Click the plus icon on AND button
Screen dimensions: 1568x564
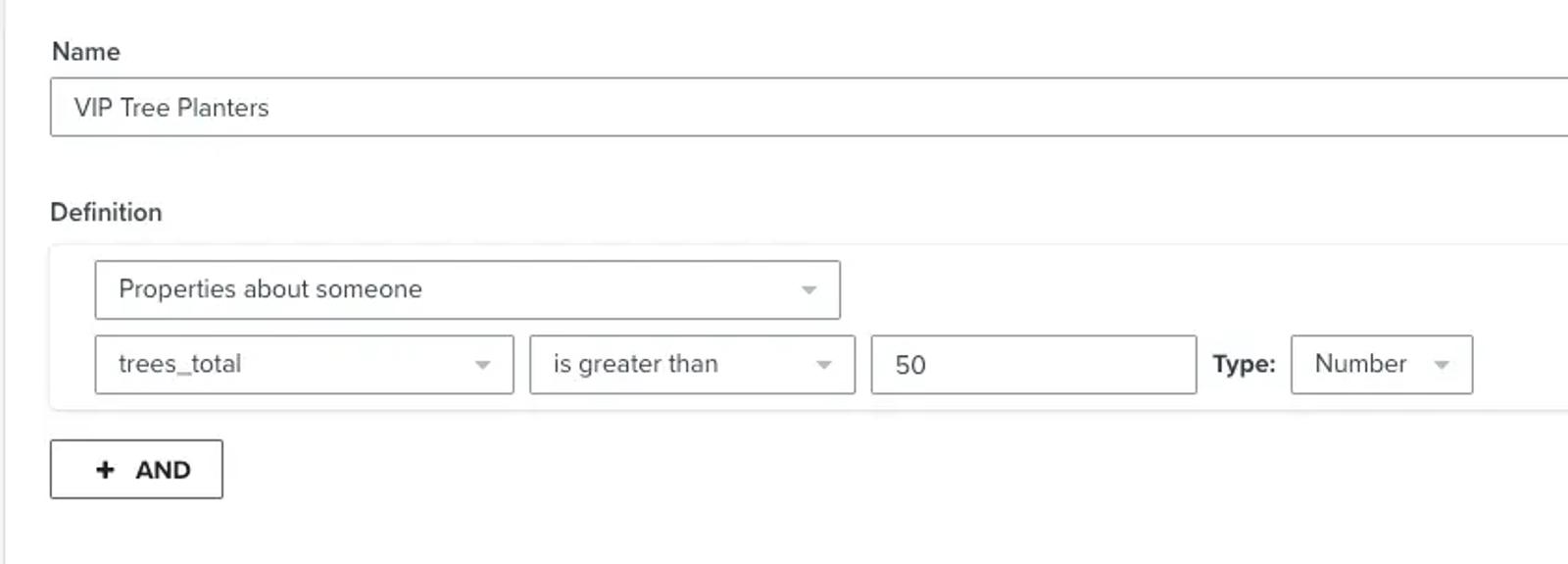coord(105,470)
